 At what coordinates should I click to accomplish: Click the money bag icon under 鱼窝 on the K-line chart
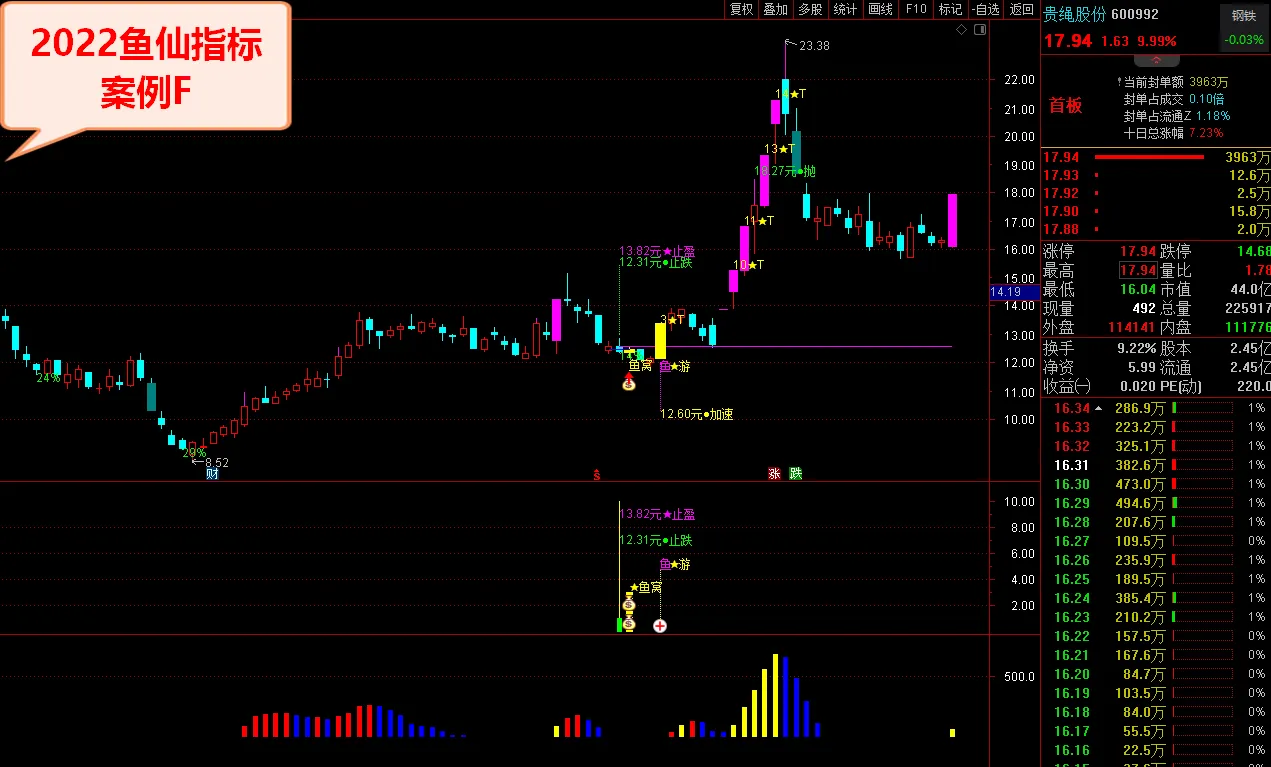629,382
